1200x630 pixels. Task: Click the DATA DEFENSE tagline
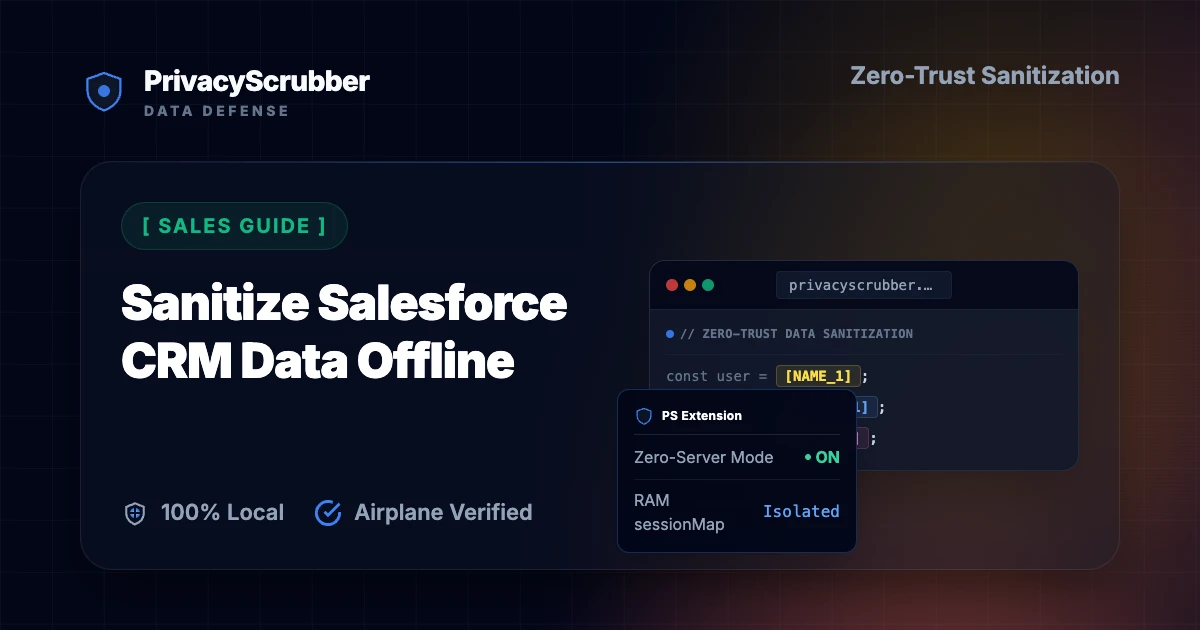pyautogui.click(x=216, y=111)
